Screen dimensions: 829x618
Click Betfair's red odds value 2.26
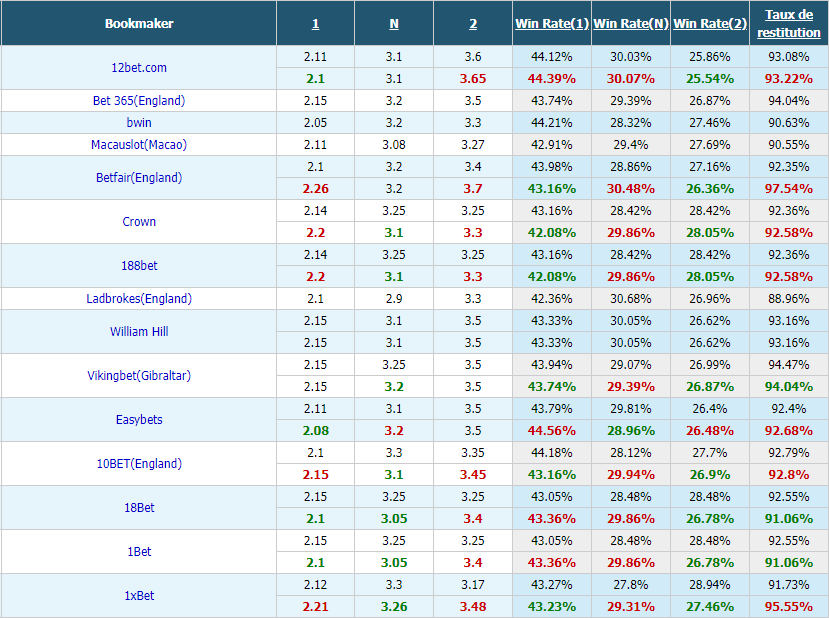(315, 189)
